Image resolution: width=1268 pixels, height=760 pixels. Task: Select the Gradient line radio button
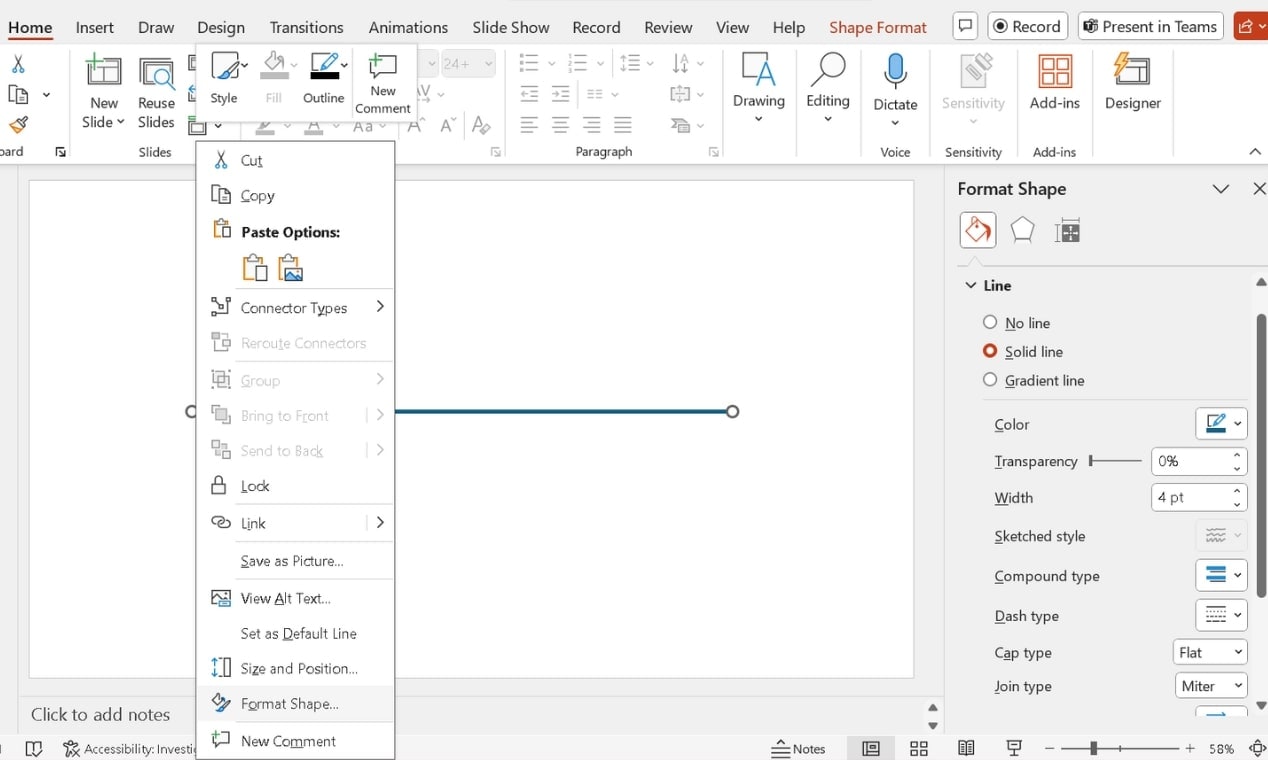tap(990, 380)
